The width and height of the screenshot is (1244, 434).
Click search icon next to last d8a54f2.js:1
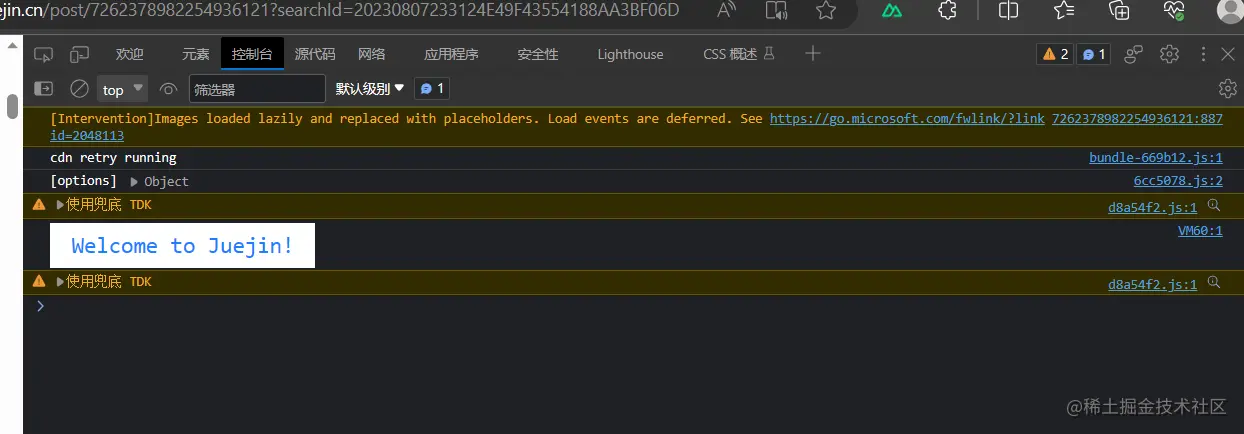1214,282
